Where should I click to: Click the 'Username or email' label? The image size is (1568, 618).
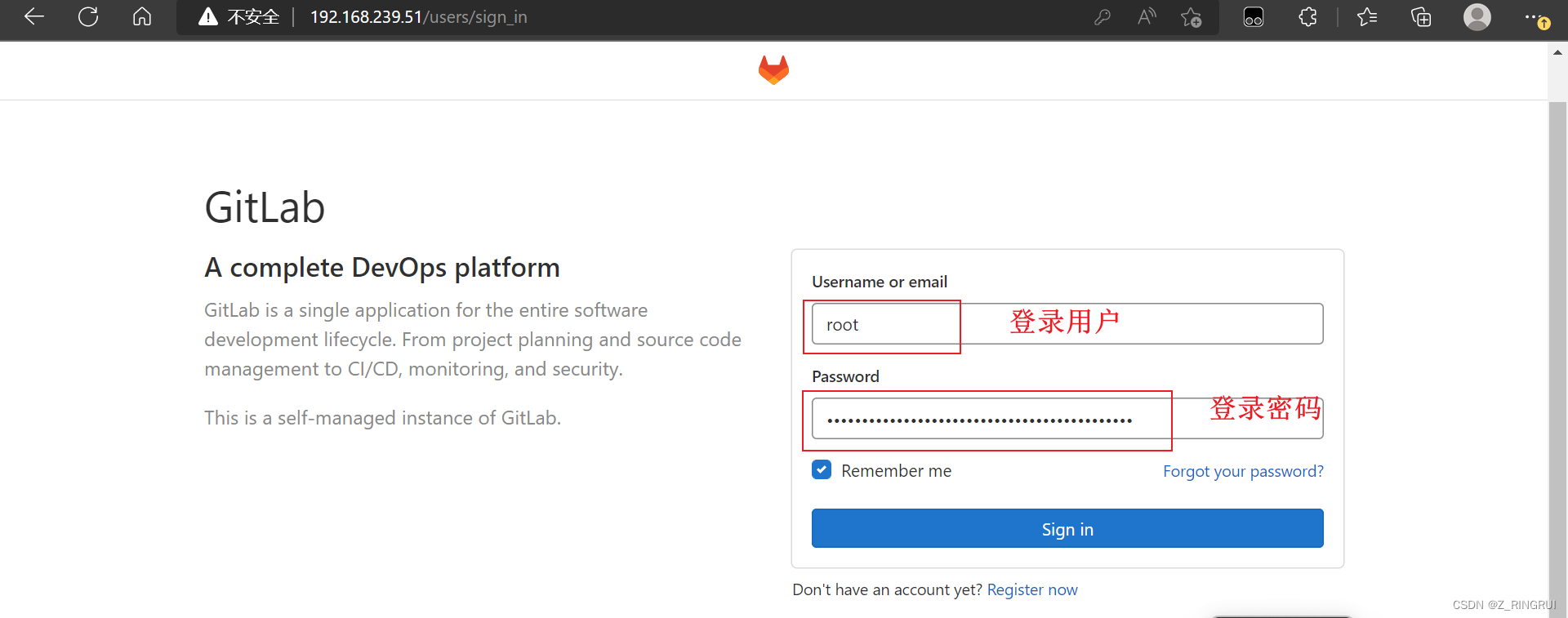[x=880, y=282]
